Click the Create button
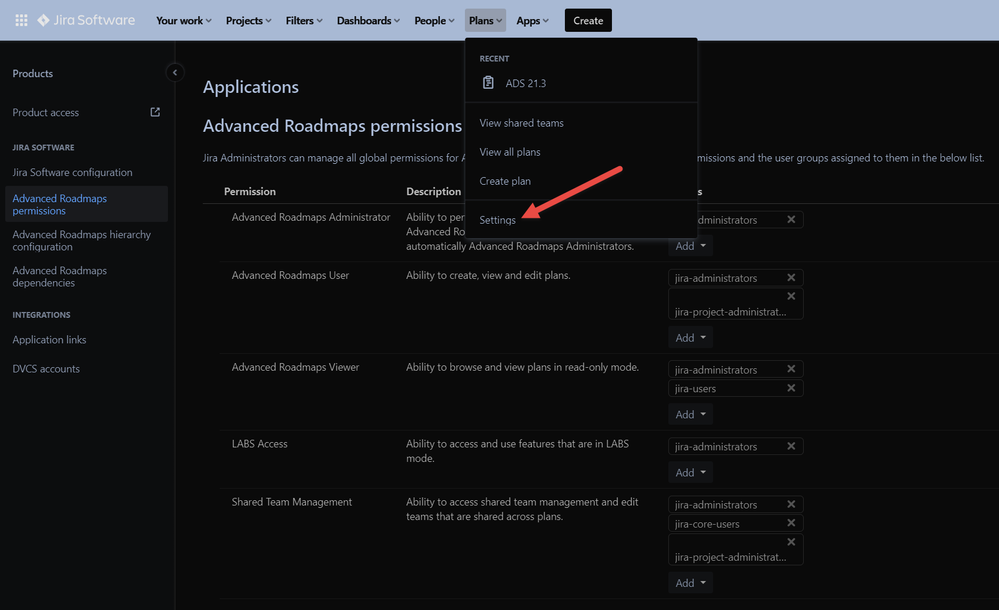The width and height of the screenshot is (999, 610). click(x=588, y=20)
